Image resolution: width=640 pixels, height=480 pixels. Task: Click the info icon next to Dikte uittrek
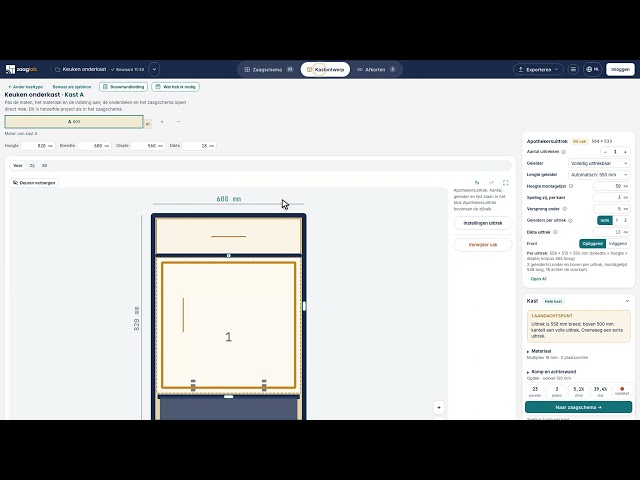[555, 232]
